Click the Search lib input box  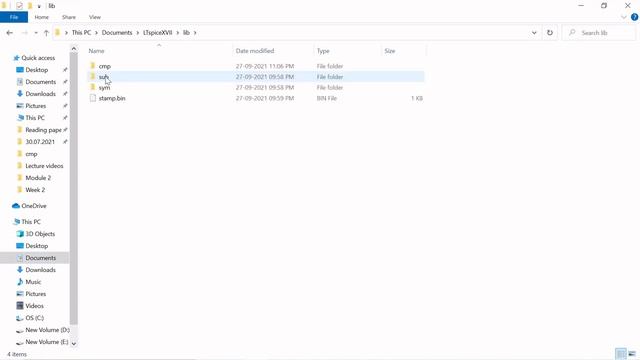click(599, 33)
